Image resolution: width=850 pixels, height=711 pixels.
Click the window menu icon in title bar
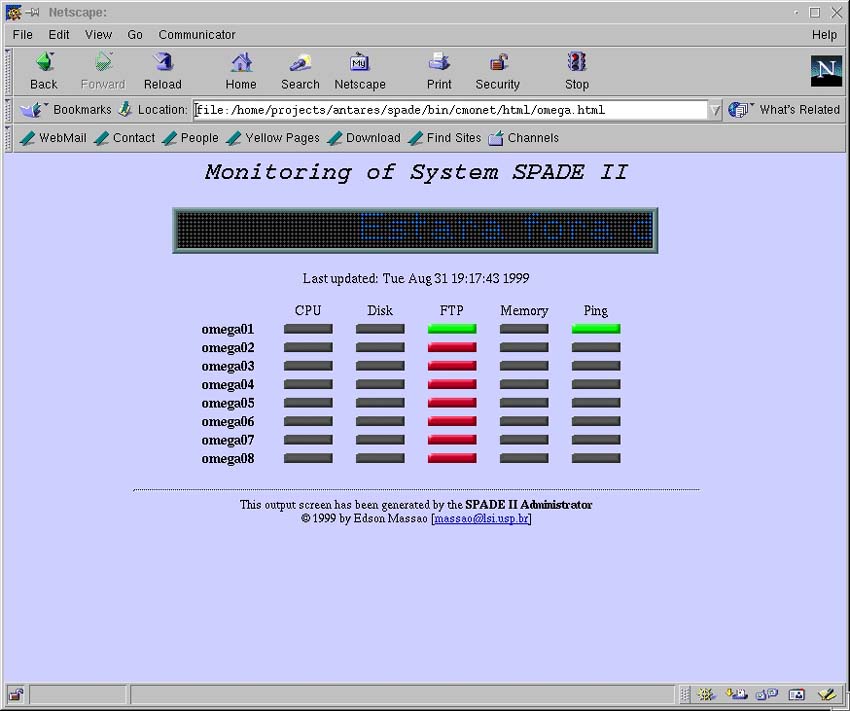coord(13,12)
